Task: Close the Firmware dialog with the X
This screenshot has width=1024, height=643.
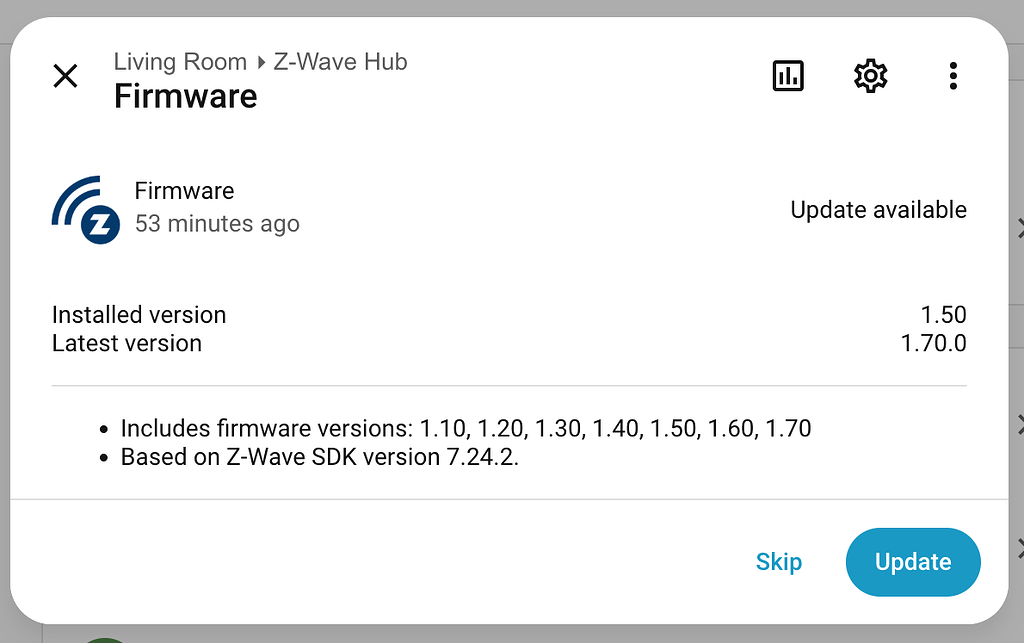Action: (65, 76)
